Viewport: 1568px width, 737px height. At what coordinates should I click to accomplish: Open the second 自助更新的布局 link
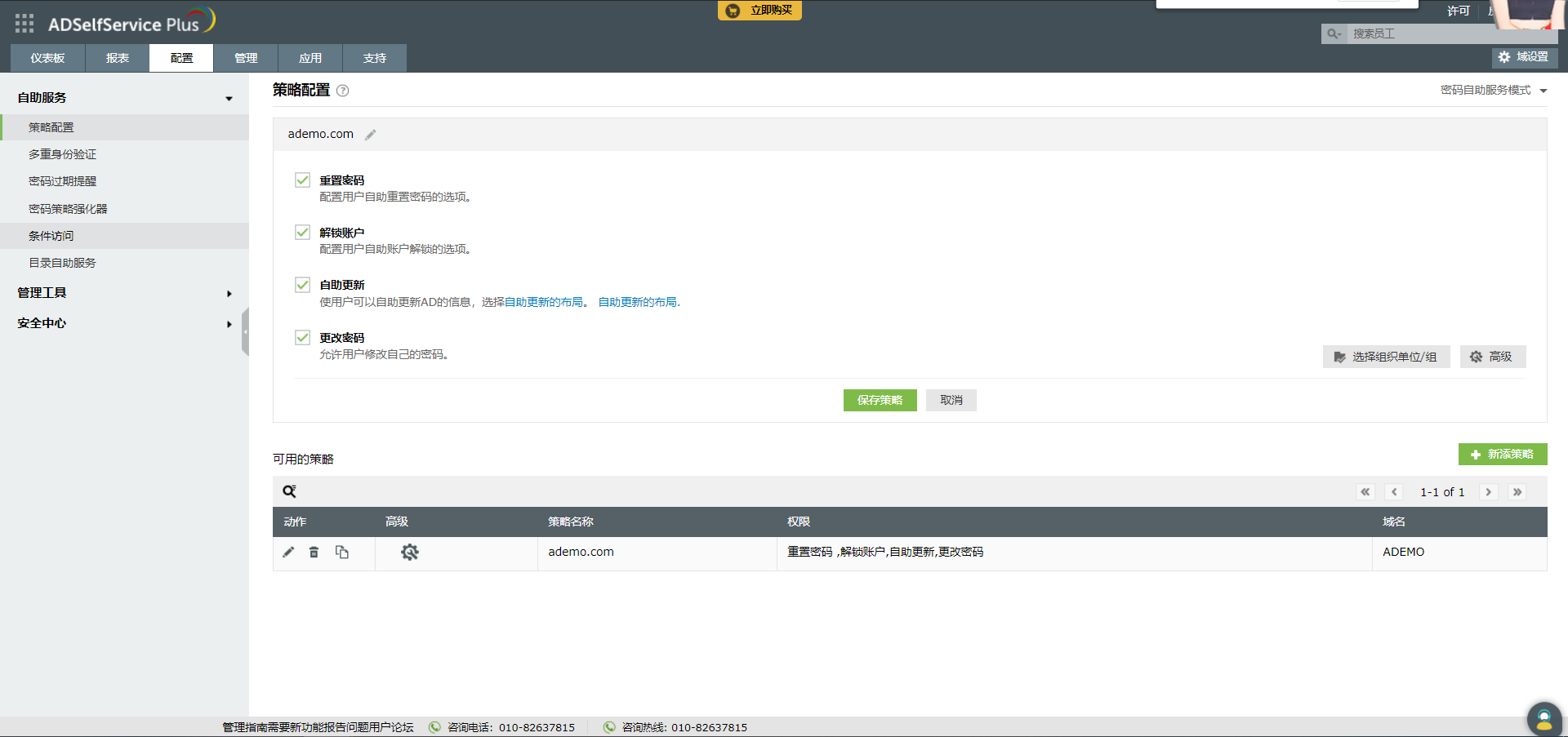coord(638,302)
